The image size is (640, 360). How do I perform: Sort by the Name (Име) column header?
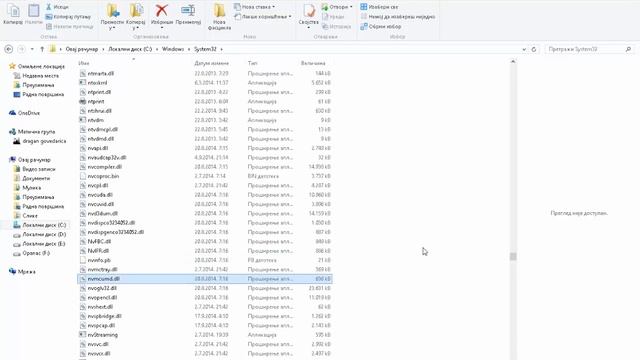click(84, 63)
